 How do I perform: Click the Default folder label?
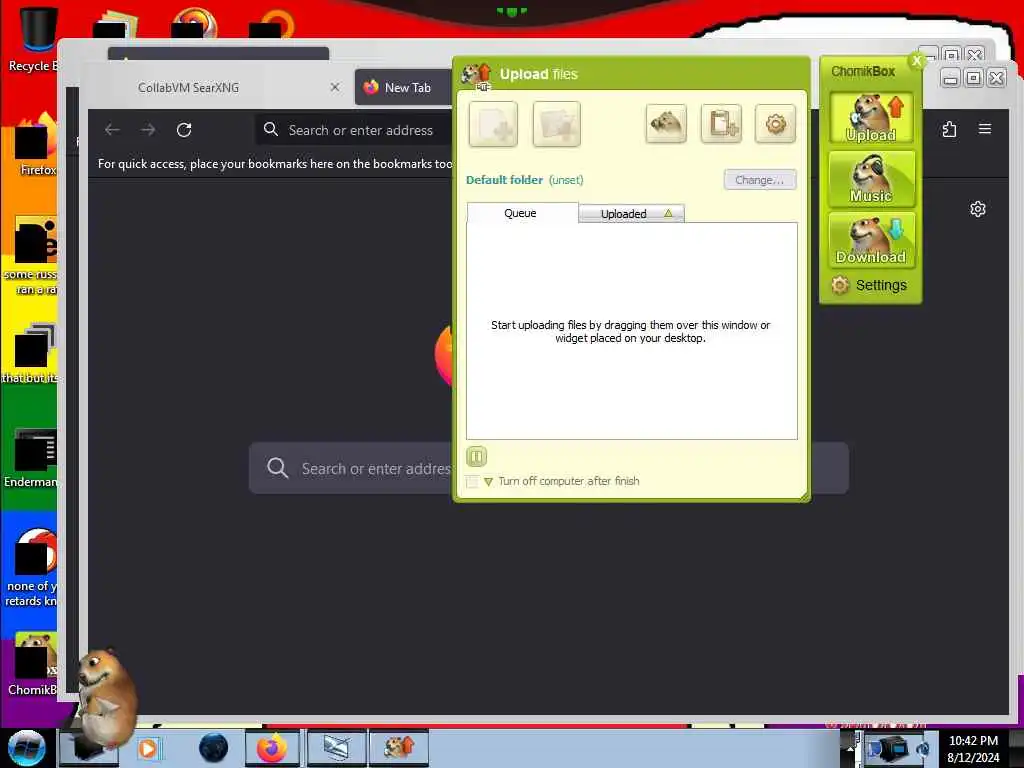pos(504,180)
